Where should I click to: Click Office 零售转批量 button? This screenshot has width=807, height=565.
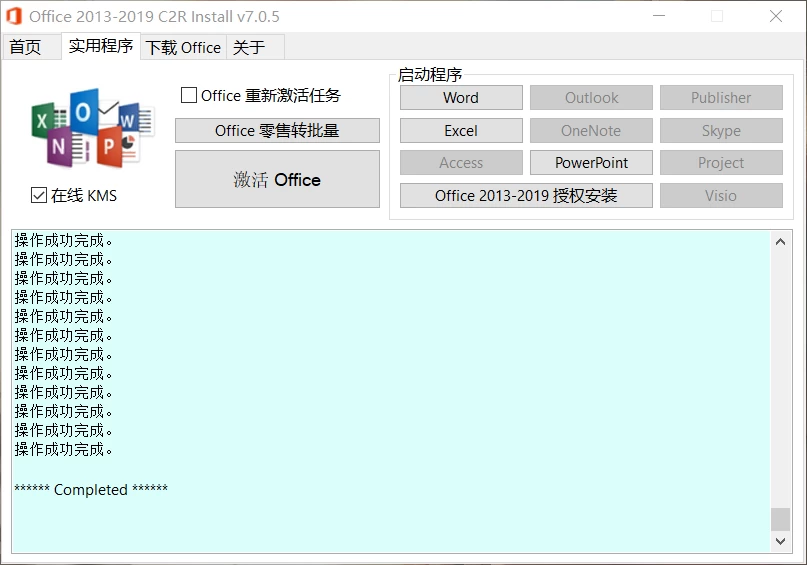pyautogui.click(x=277, y=131)
